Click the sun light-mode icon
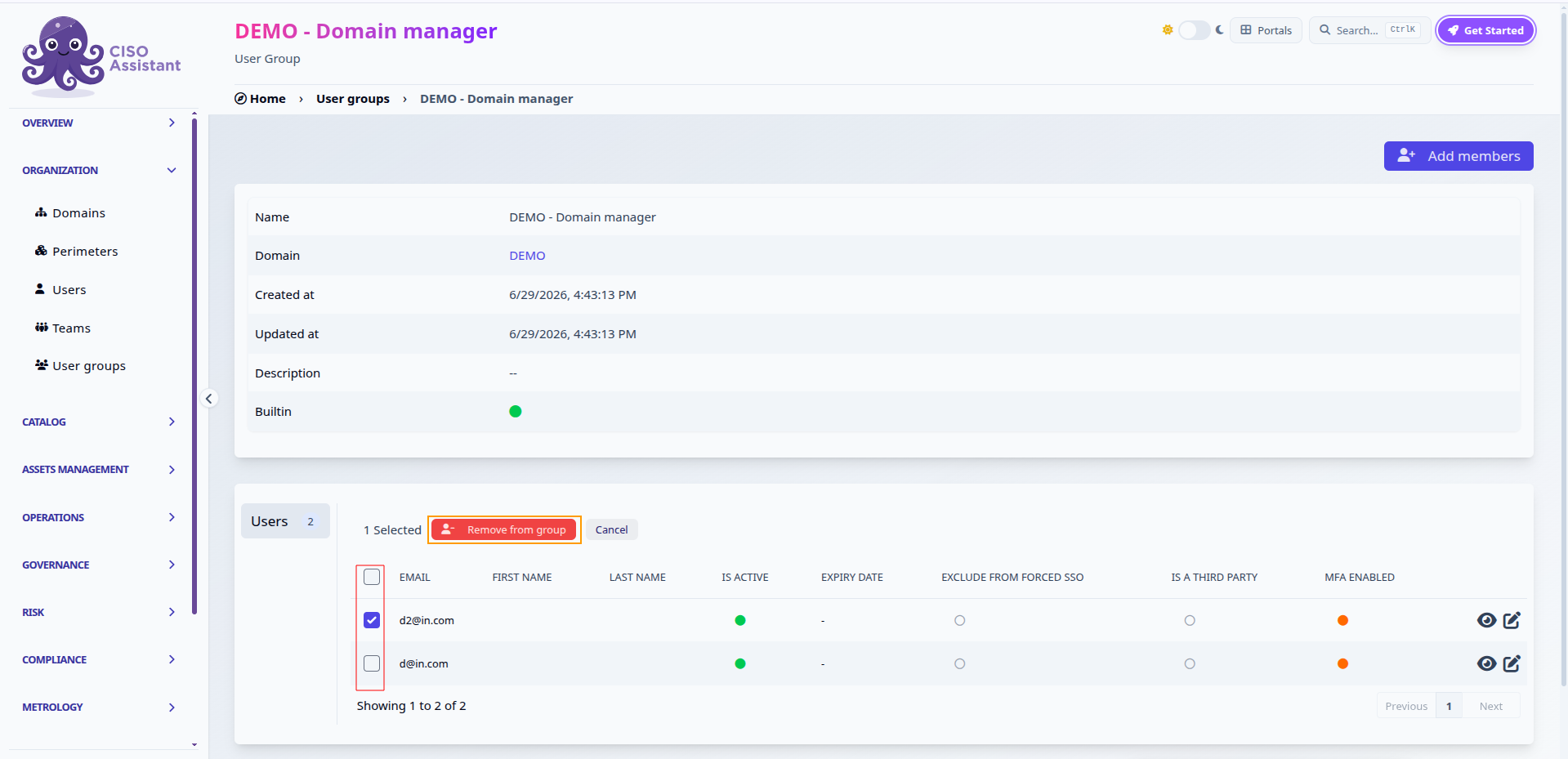Screen dimensions: 1568x759 (1168, 30)
